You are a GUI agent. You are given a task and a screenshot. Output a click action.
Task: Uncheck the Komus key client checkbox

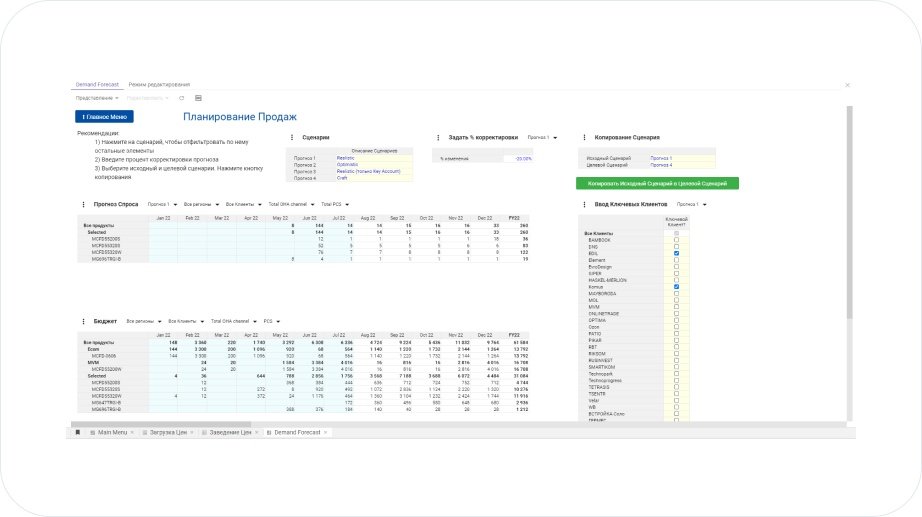click(676, 287)
